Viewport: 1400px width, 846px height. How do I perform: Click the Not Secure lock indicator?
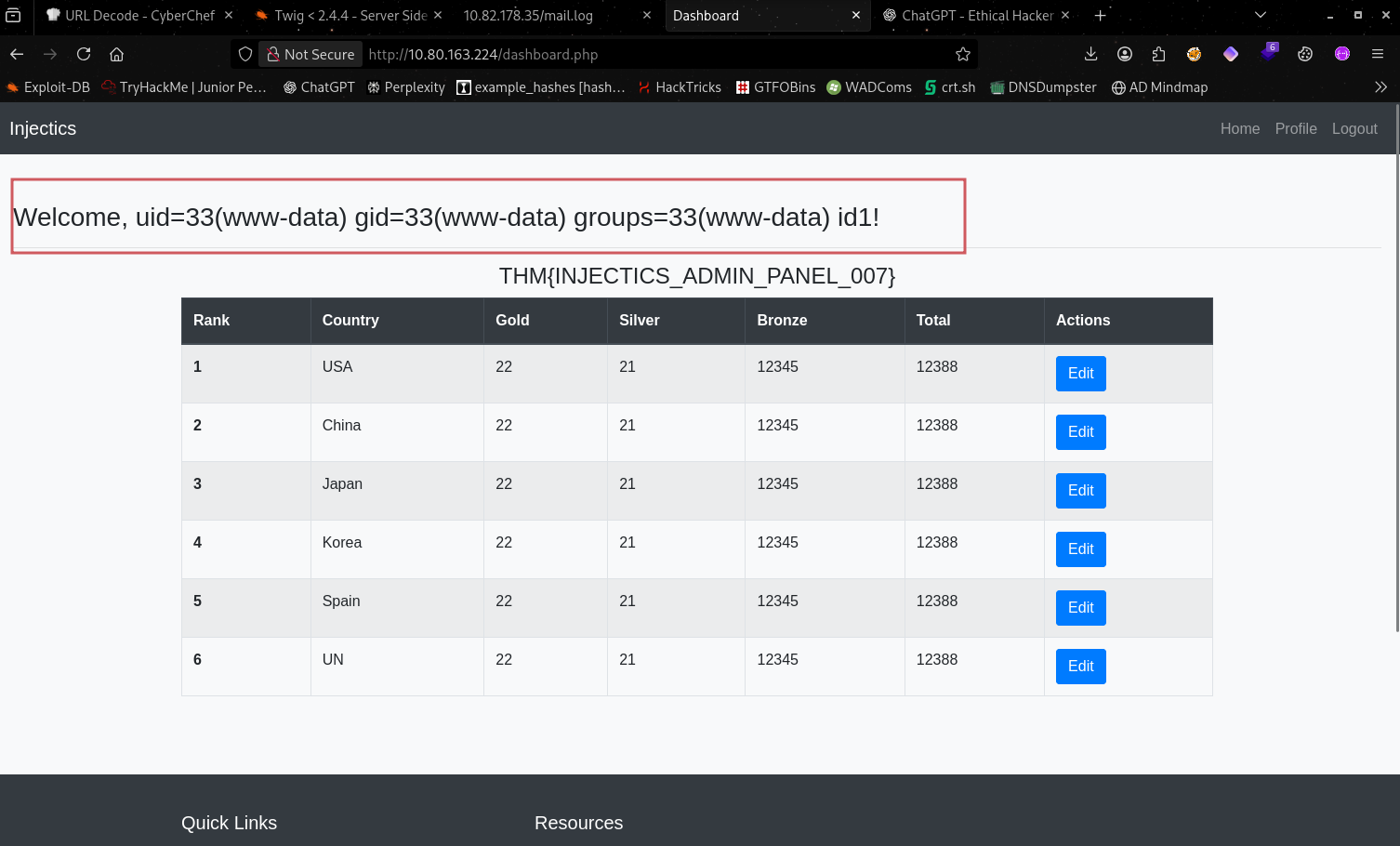[310, 54]
